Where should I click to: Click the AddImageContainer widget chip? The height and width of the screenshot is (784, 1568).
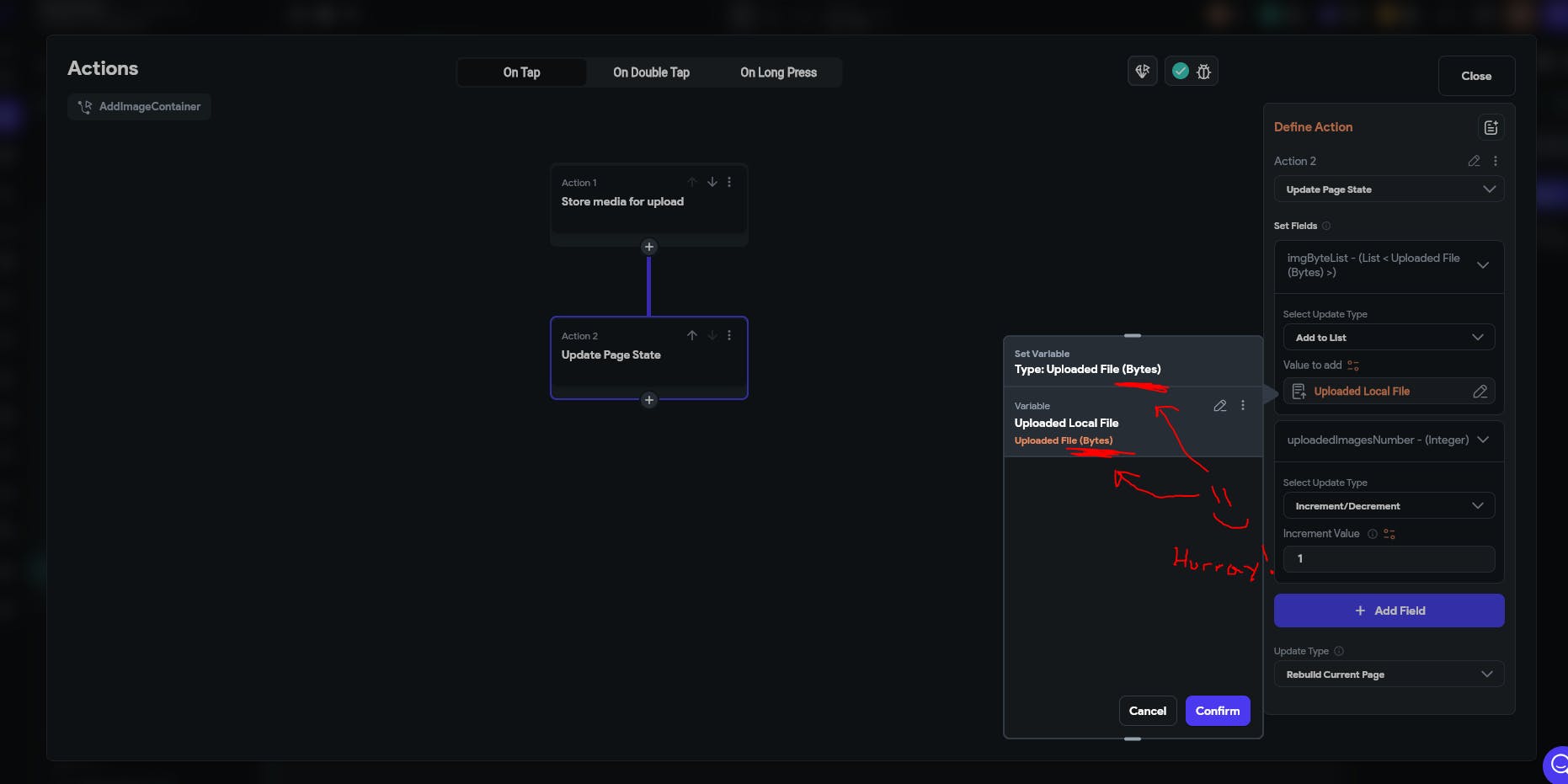pos(139,107)
